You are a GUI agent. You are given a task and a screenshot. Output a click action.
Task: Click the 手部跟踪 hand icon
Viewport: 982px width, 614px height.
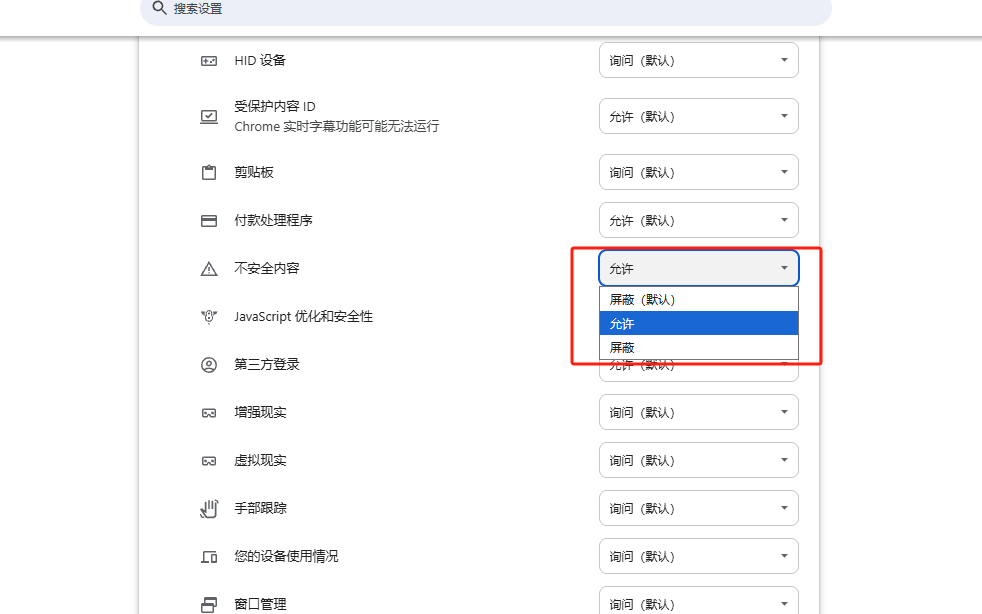208,507
